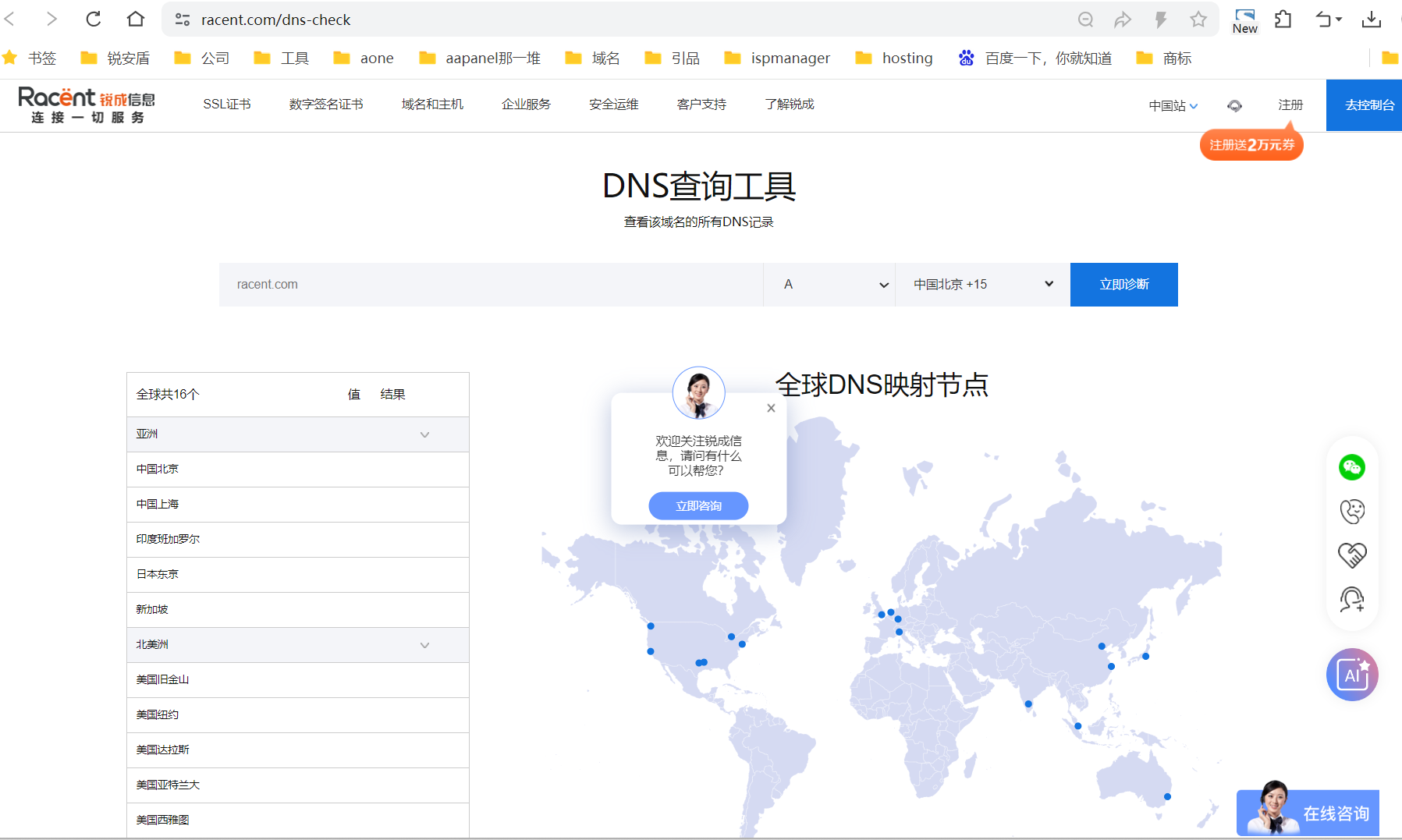The width and height of the screenshot is (1402, 840).
Task: Open the 客户支持 navigation menu
Action: (x=701, y=104)
